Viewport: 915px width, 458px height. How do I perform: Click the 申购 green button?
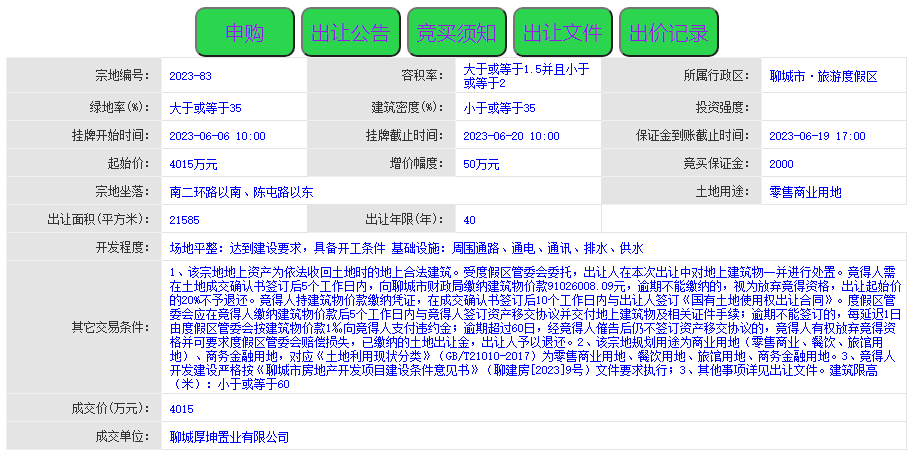pyautogui.click(x=244, y=33)
